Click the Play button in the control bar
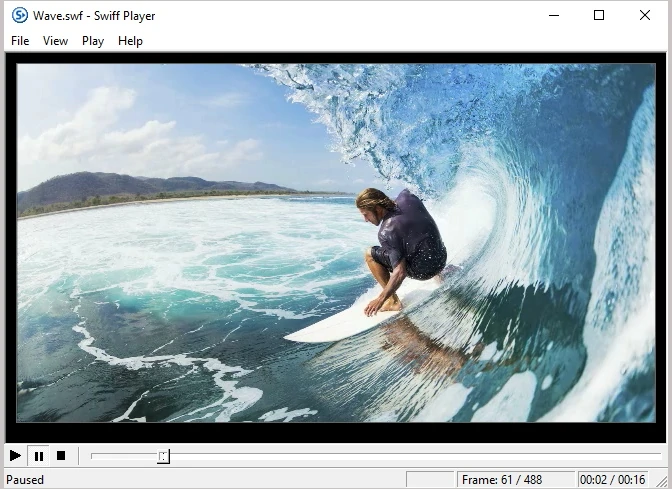The height and width of the screenshot is (489, 672). click(15, 456)
